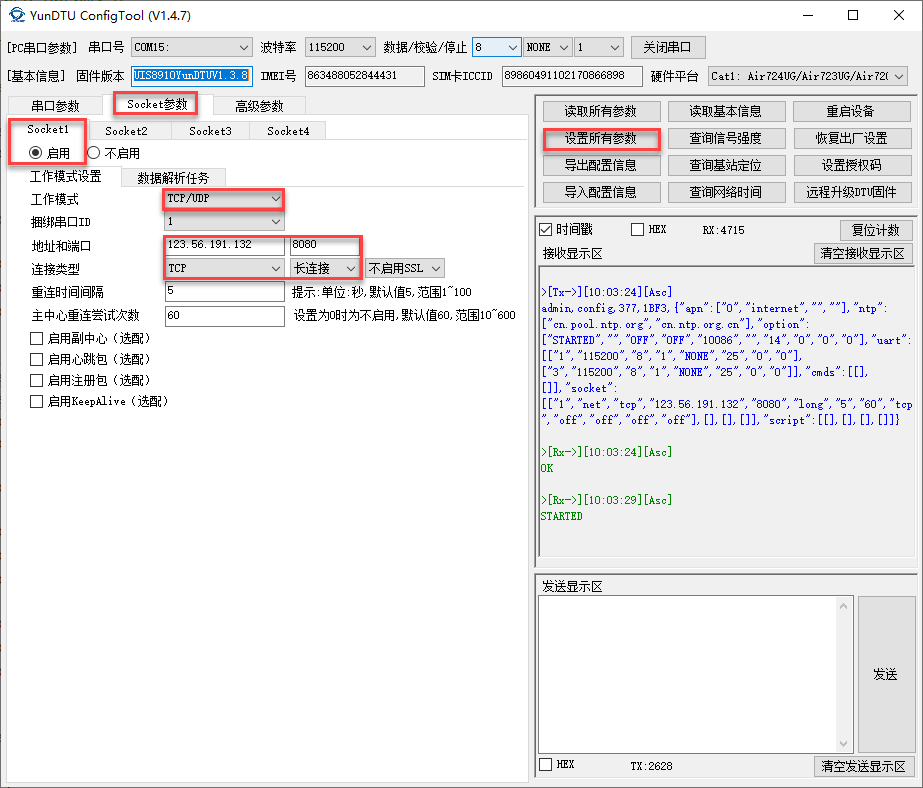Viewport: 923px width, 788px height.
Task: Toggle the send area HEX checkbox
Action: click(x=546, y=764)
